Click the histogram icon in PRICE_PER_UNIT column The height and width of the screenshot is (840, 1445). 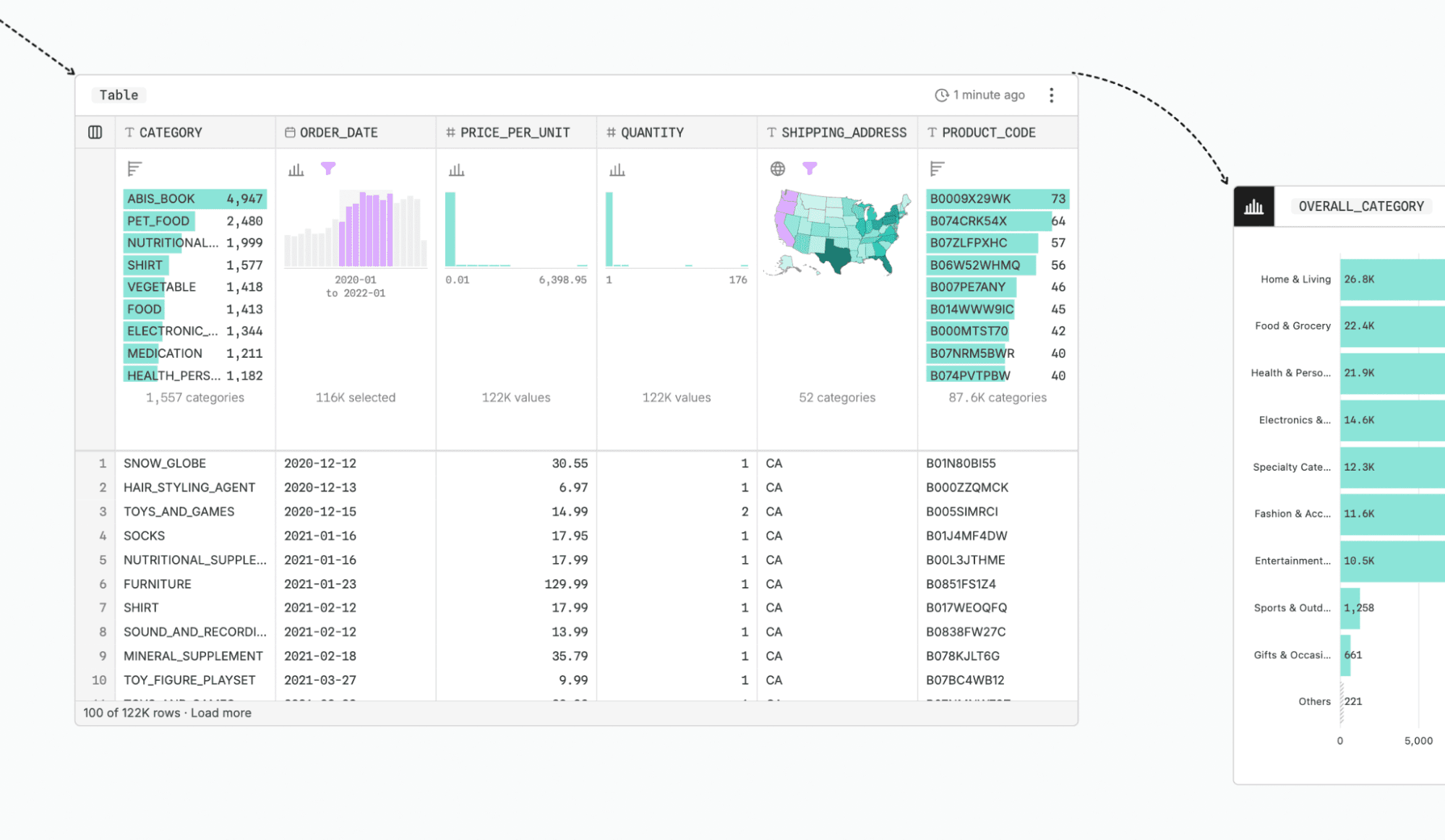(455, 168)
